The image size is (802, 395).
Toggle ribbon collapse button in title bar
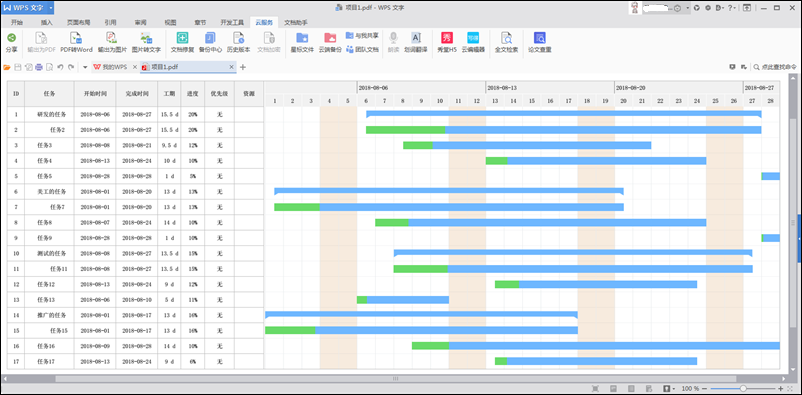tap(747, 8)
